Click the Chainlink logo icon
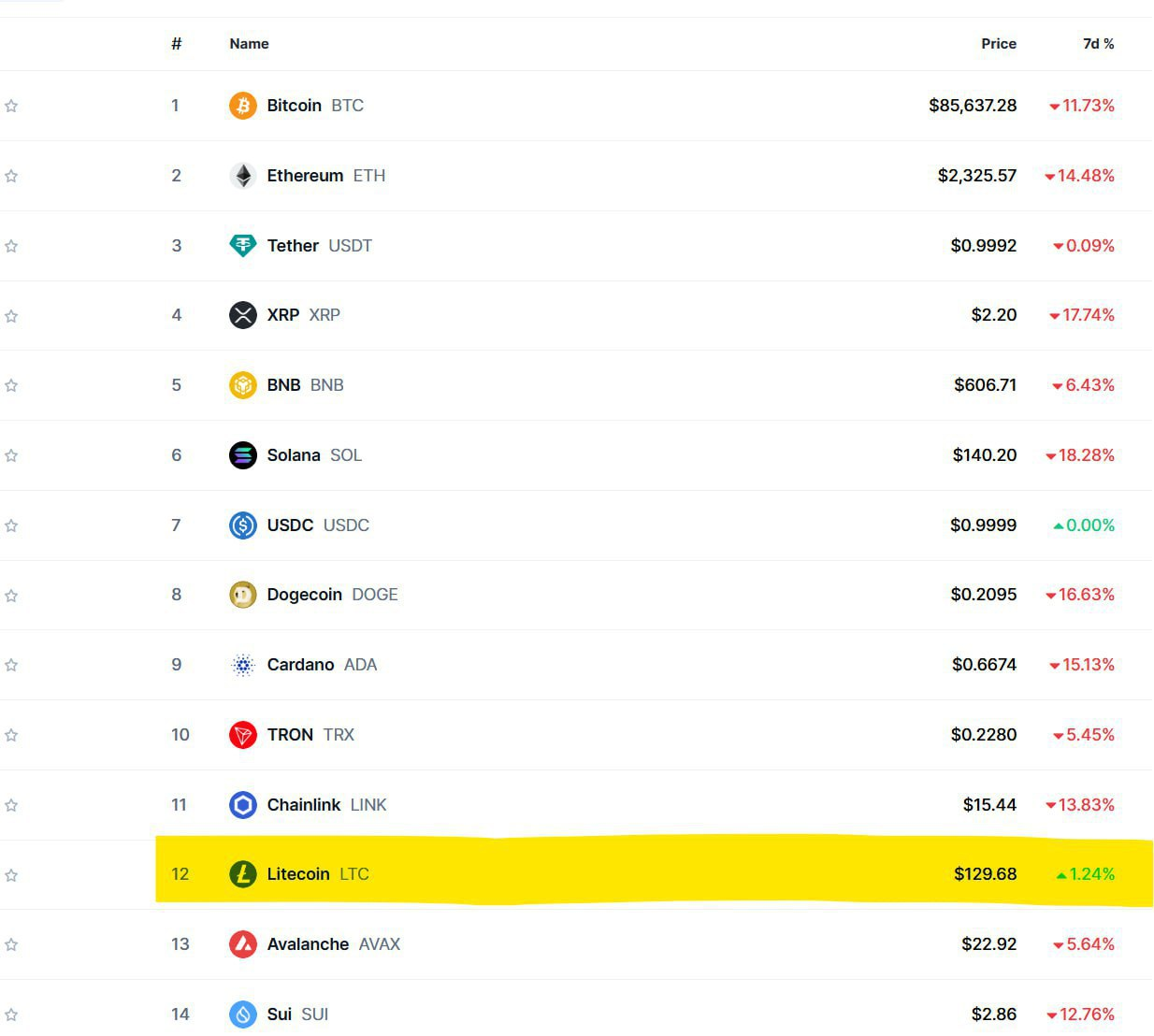 pos(242,804)
